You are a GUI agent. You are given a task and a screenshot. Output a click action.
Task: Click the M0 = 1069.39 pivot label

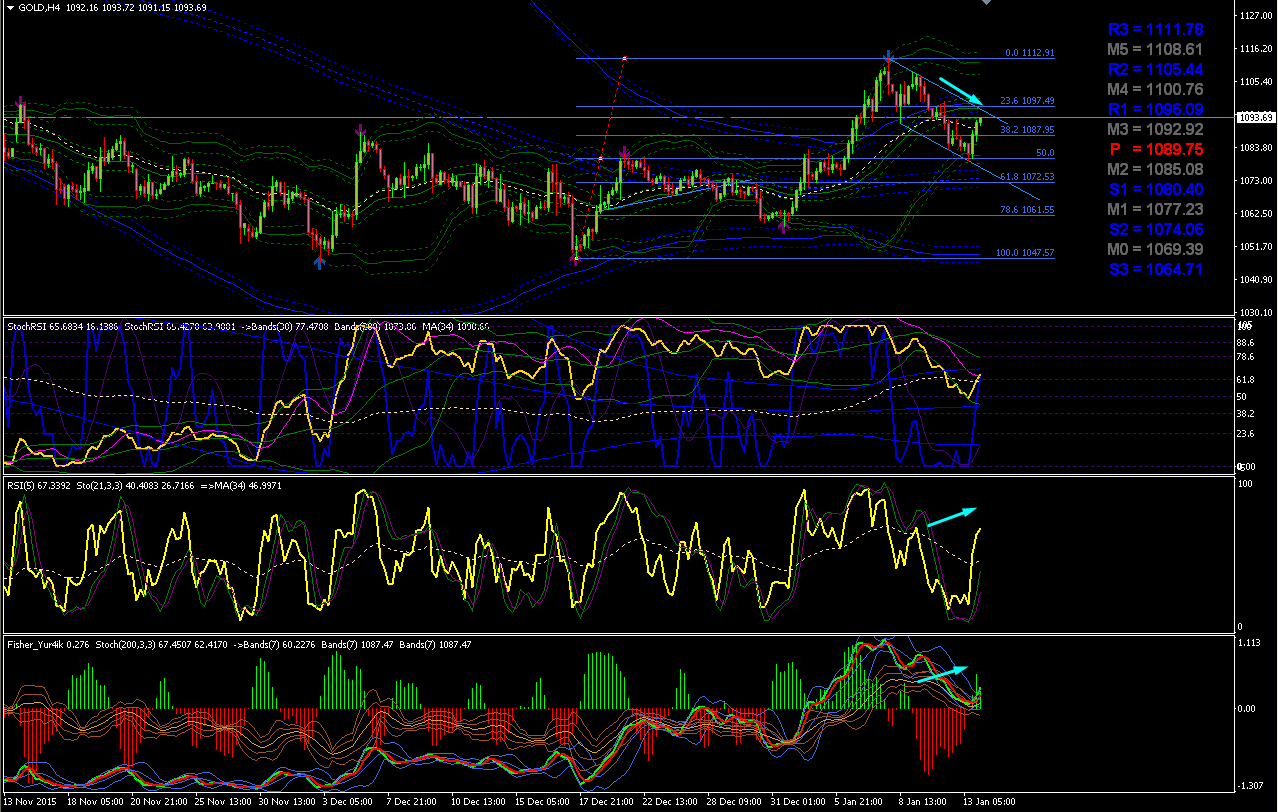tap(1156, 249)
